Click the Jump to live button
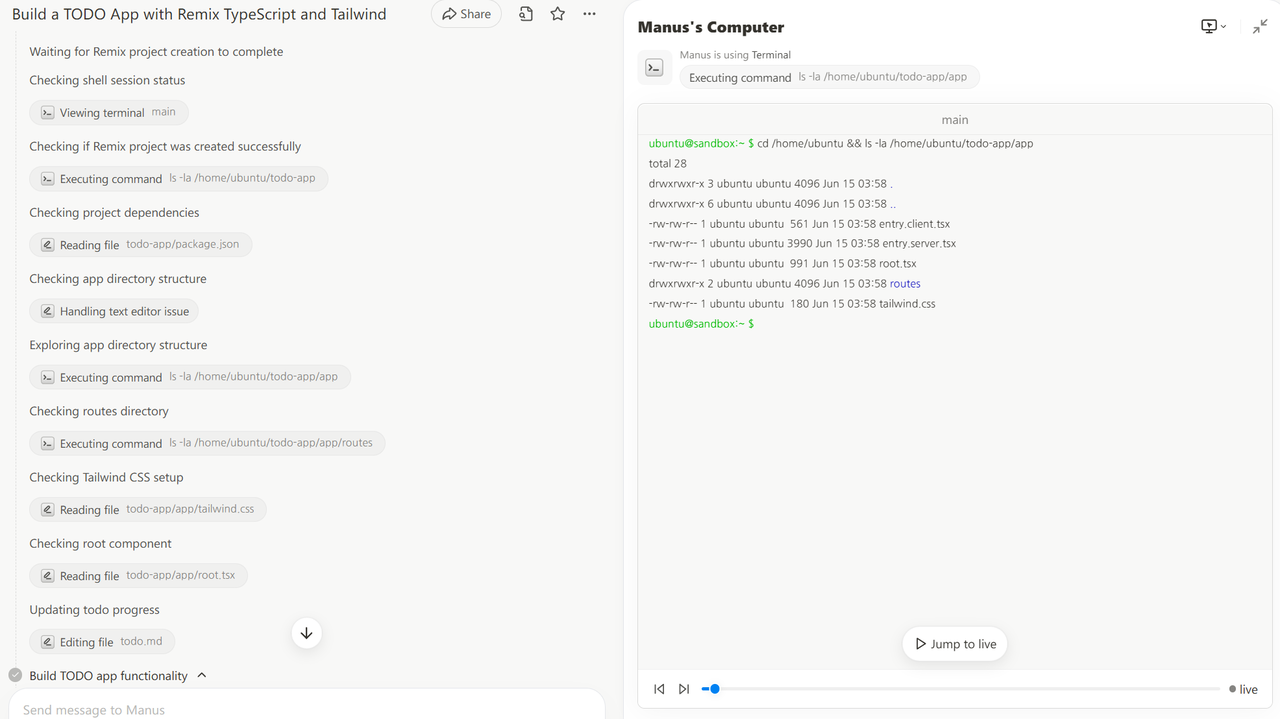 [955, 644]
